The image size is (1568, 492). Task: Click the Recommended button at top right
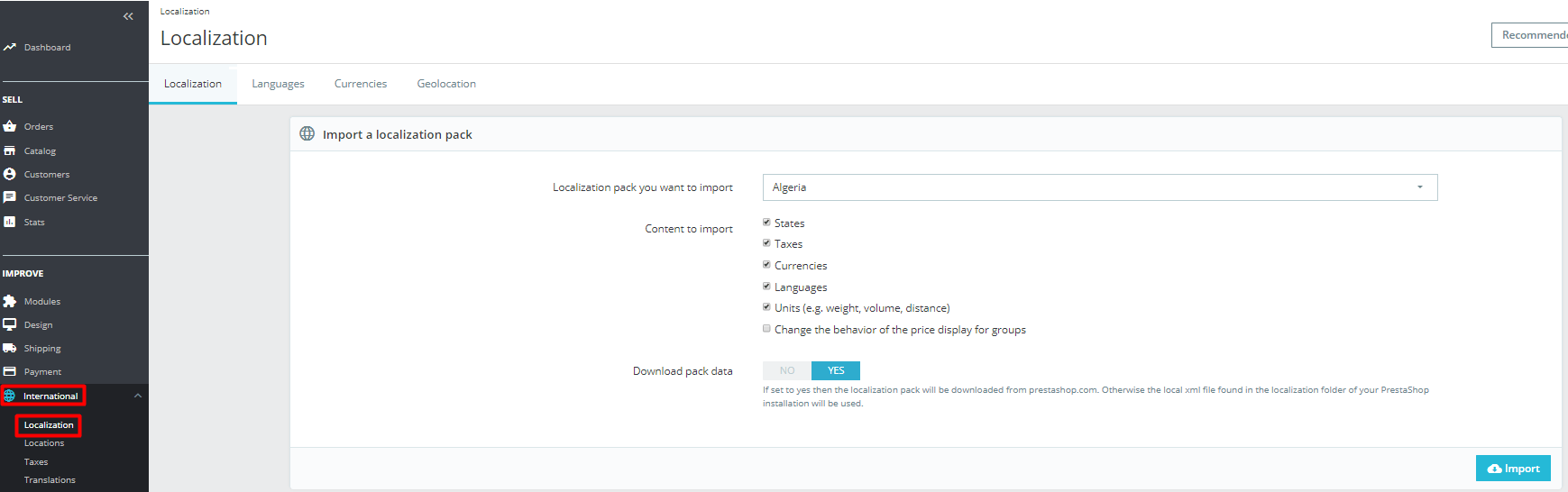click(1529, 35)
